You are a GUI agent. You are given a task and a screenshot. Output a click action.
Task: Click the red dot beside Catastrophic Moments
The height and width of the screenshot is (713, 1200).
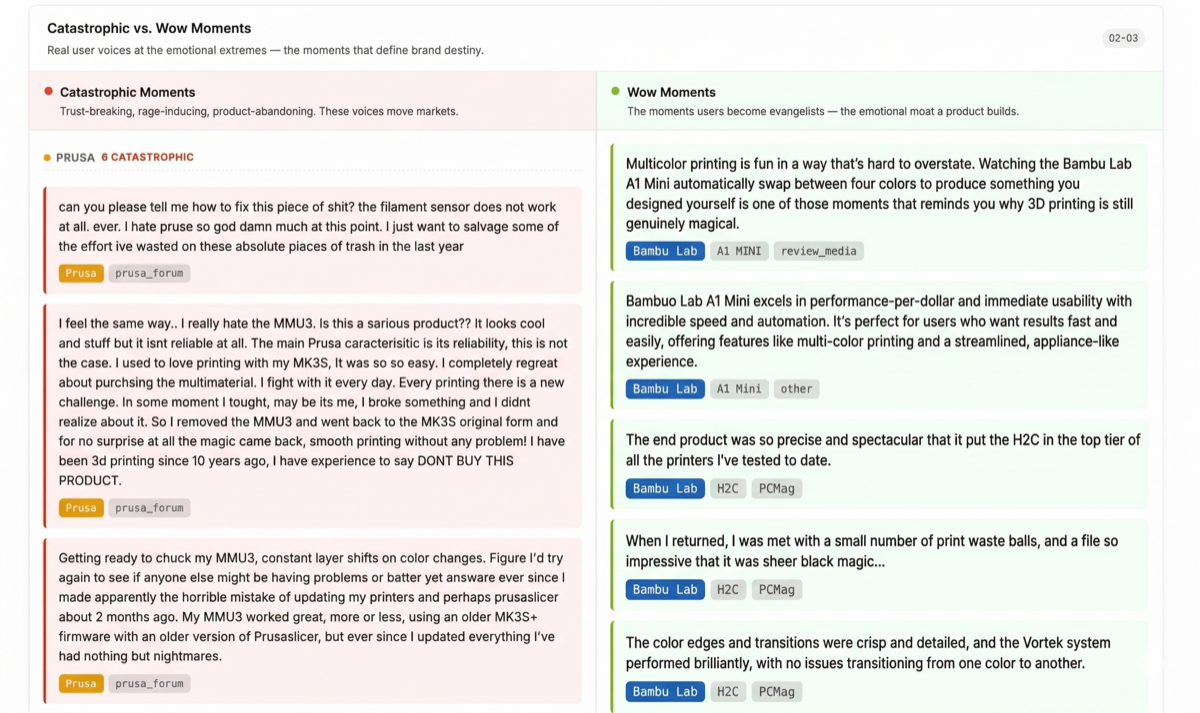pyautogui.click(x=48, y=91)
